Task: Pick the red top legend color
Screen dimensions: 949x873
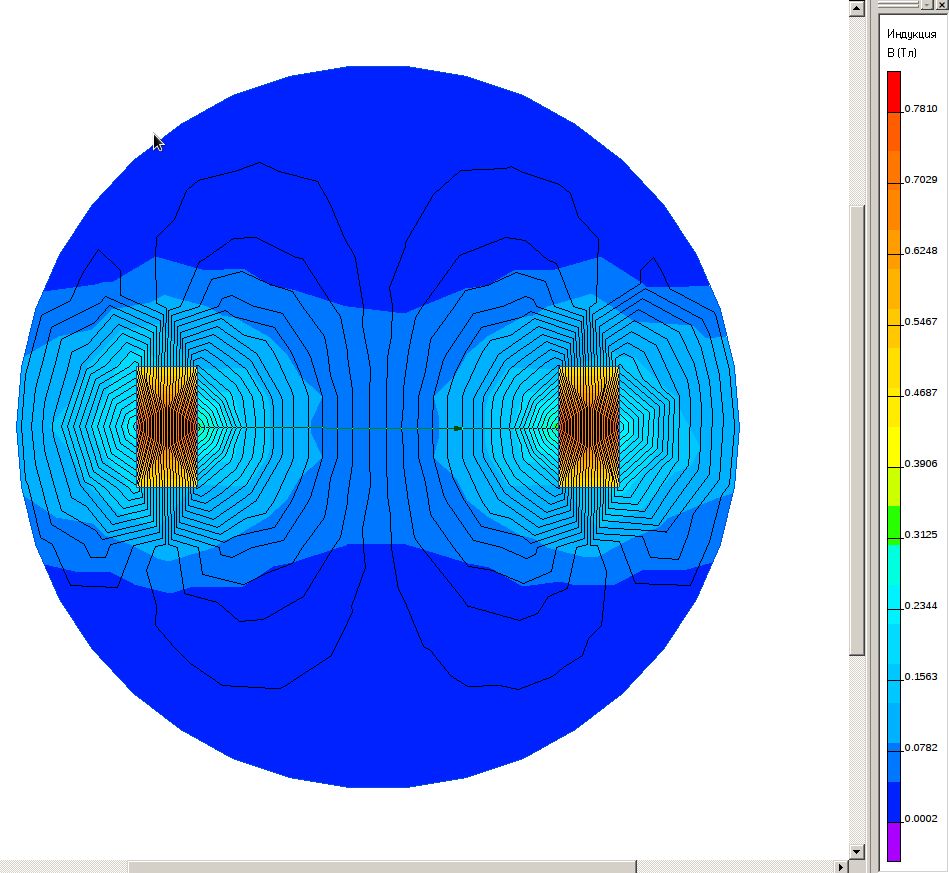Action: 894,91
